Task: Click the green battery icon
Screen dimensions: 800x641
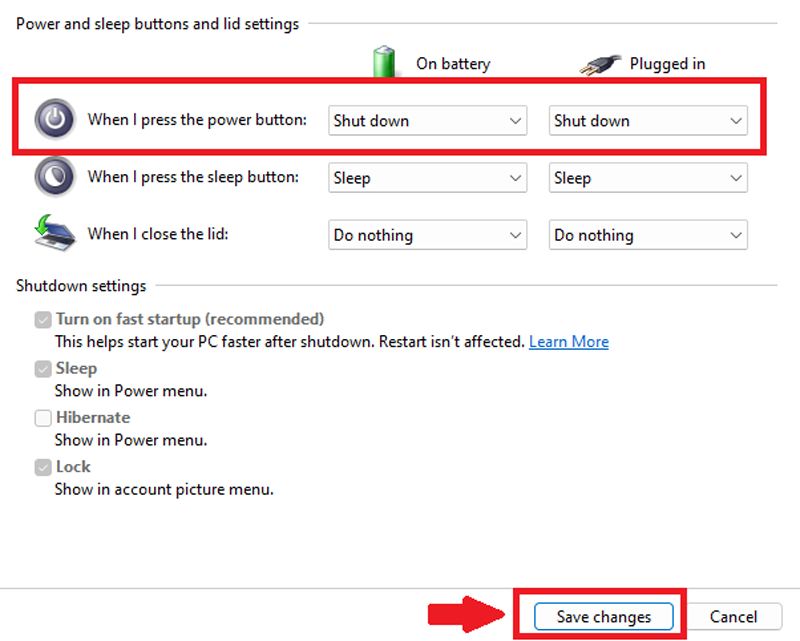Action: (385, 61)
